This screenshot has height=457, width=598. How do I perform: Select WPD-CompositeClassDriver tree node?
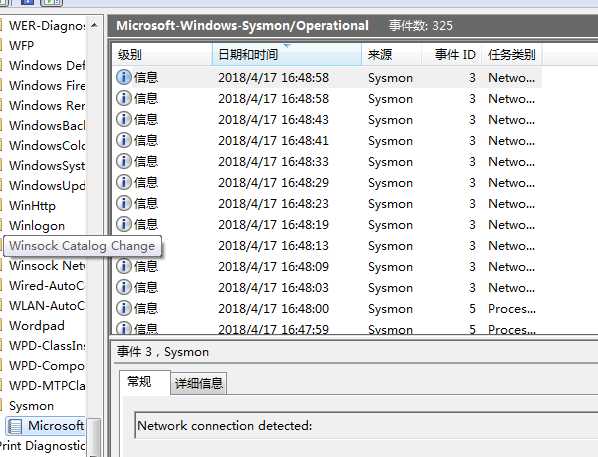(x=47, y=366)
